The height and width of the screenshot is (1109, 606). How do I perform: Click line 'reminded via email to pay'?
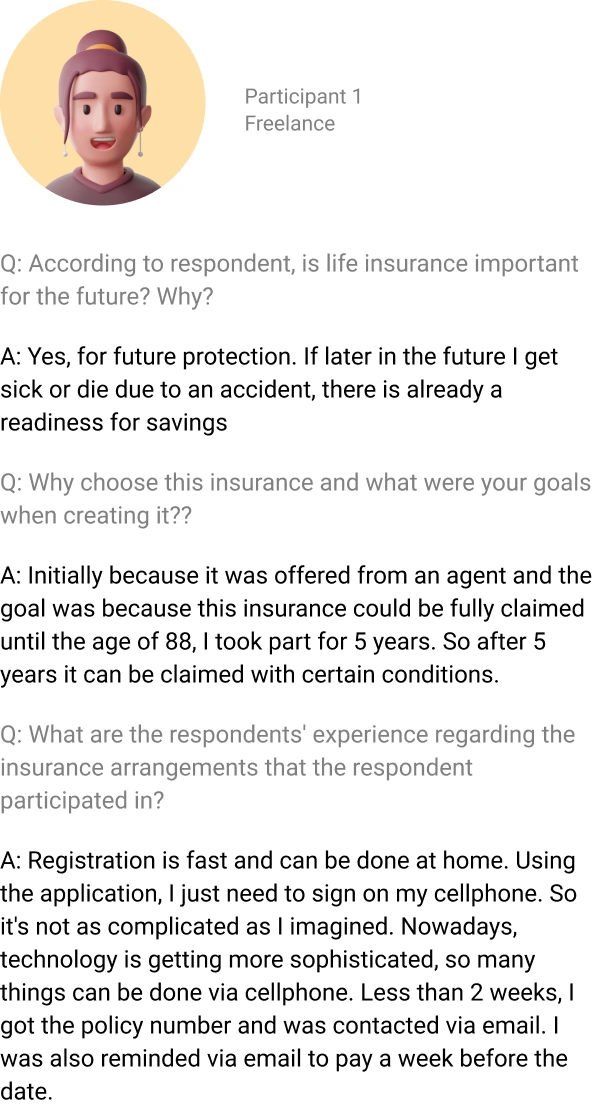pos(284,1058)
